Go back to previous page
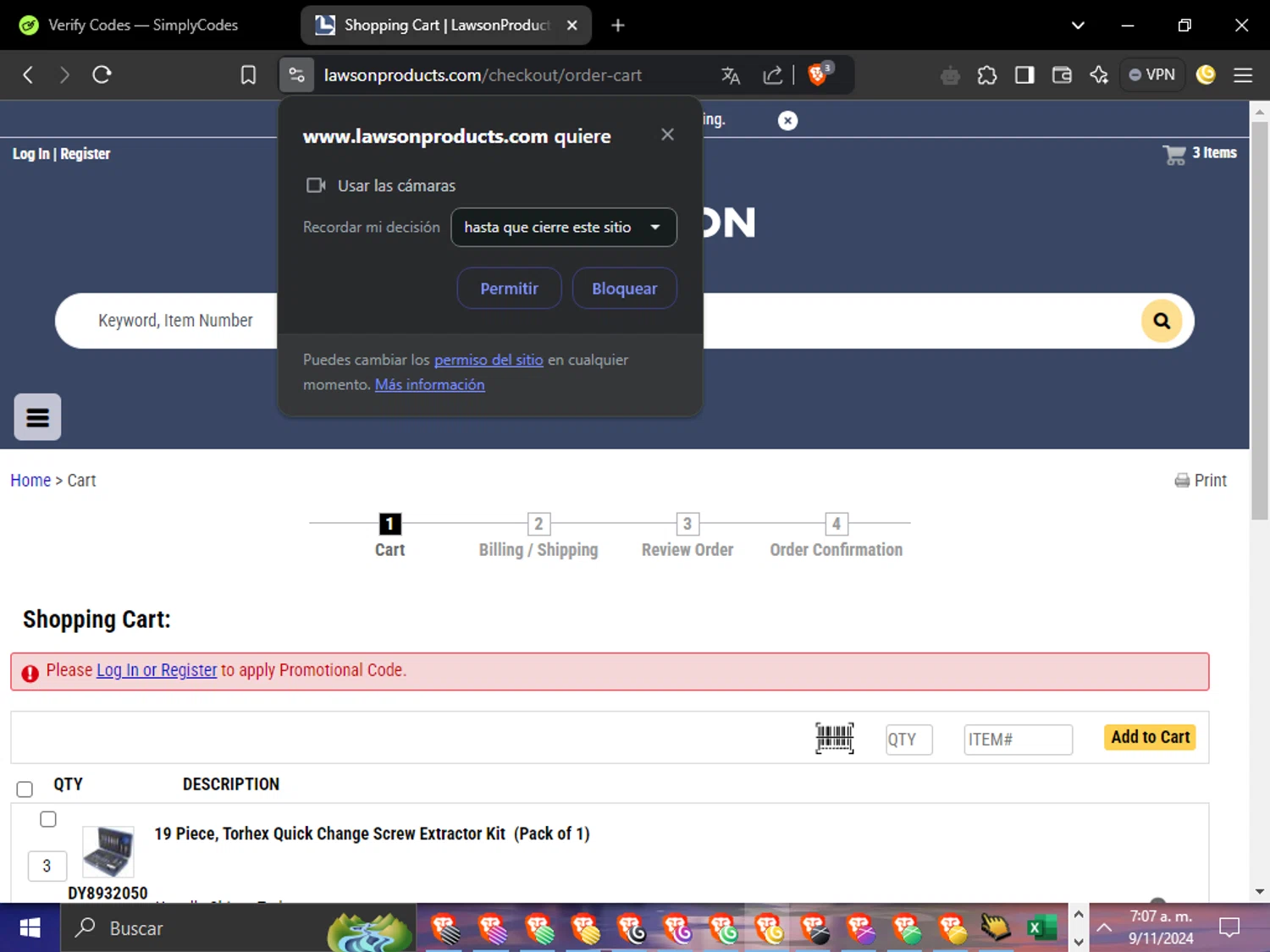Viewport: 1270px width, 952px height. [28, 74]
